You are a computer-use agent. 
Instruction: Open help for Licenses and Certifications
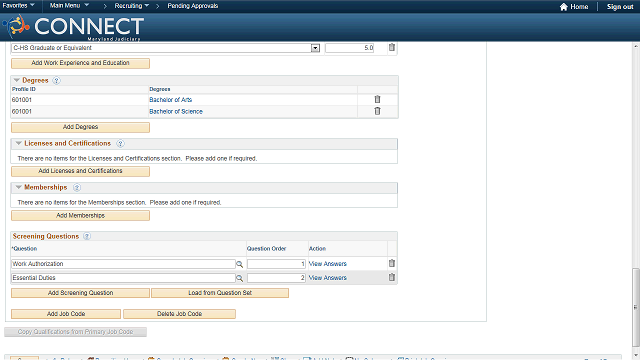coord(120,143)
